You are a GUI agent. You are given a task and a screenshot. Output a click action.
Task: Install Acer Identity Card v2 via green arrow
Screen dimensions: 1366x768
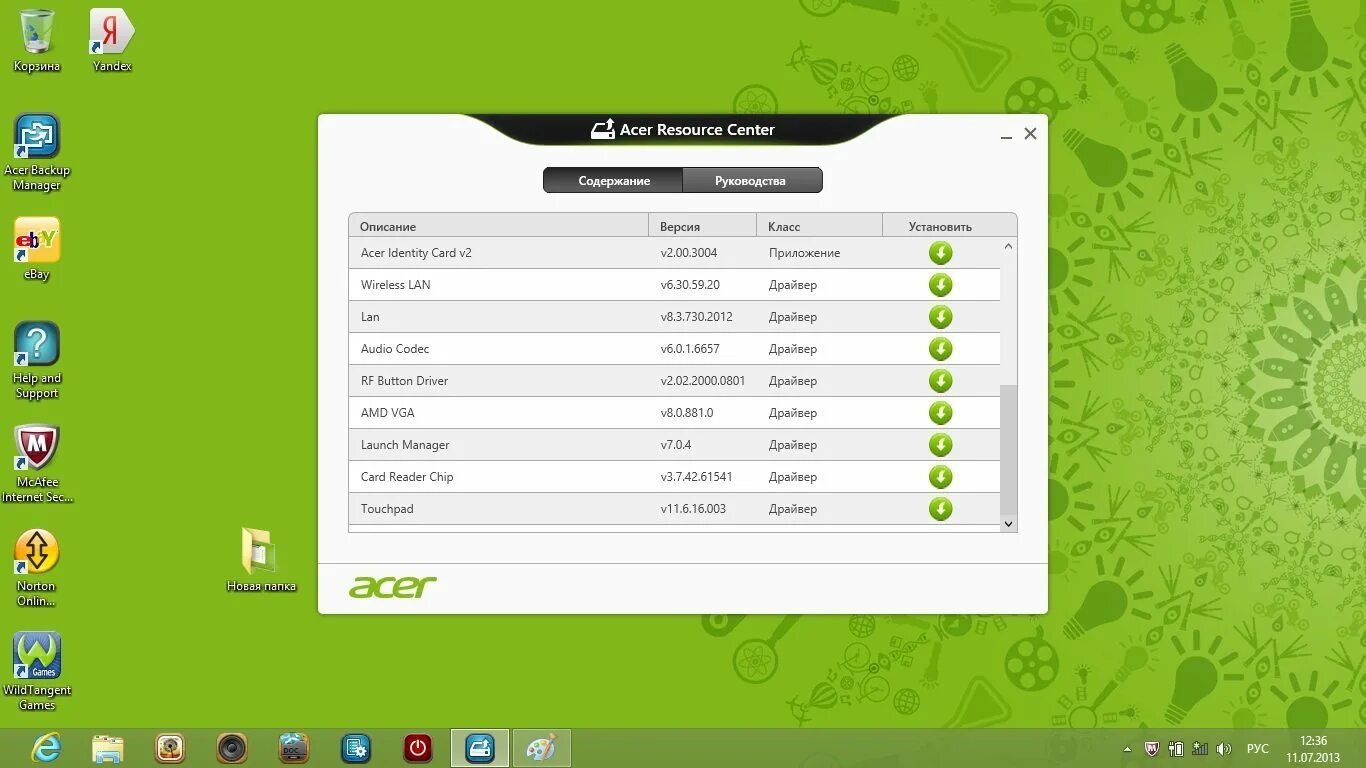[940, 253]
